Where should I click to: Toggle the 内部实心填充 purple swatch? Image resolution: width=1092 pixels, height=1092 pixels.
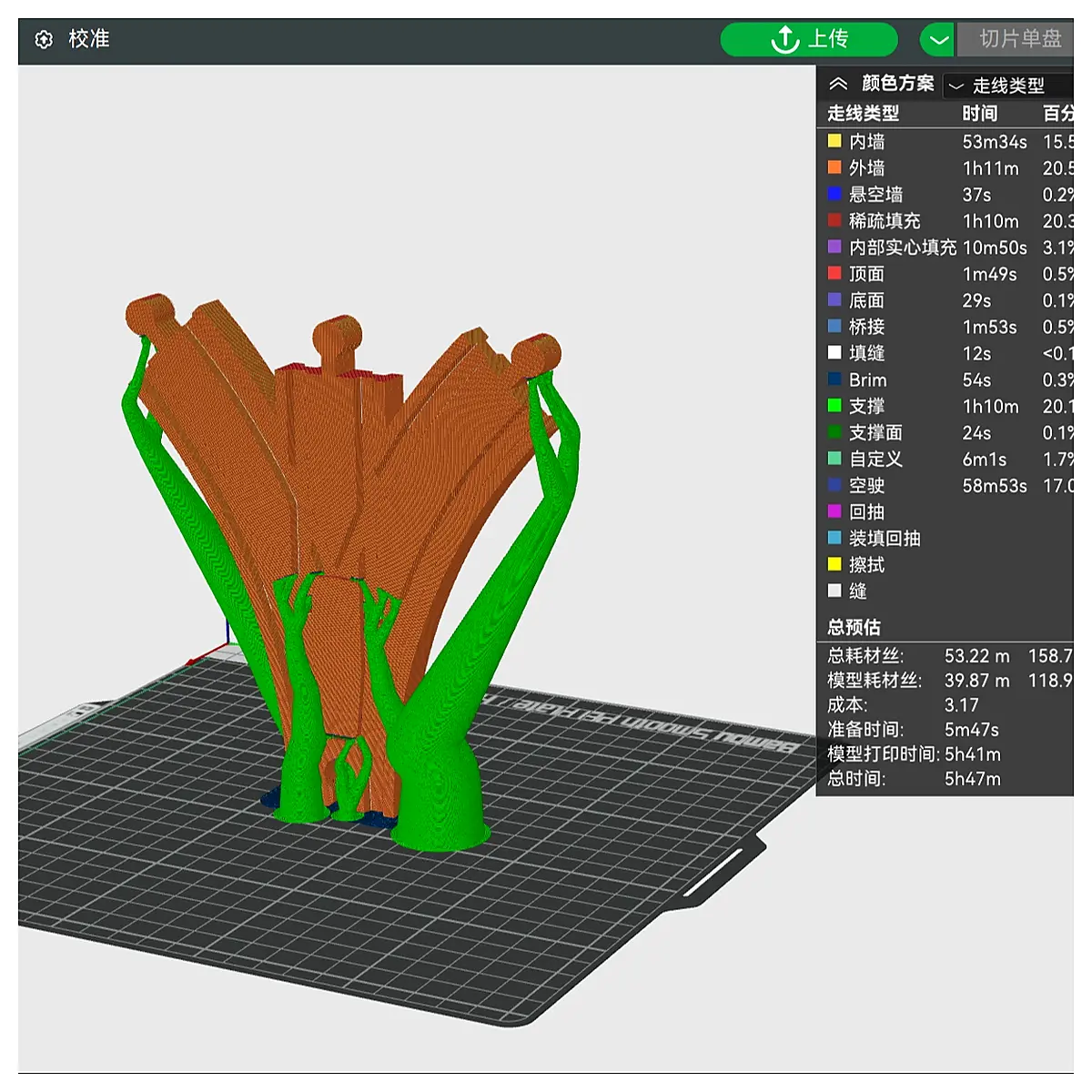point(834,247)
